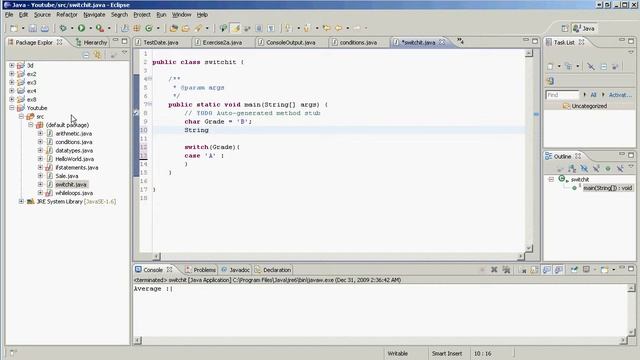
Task: Click the console horizontal scrollbar left arrow
Action: pos(138,340)
